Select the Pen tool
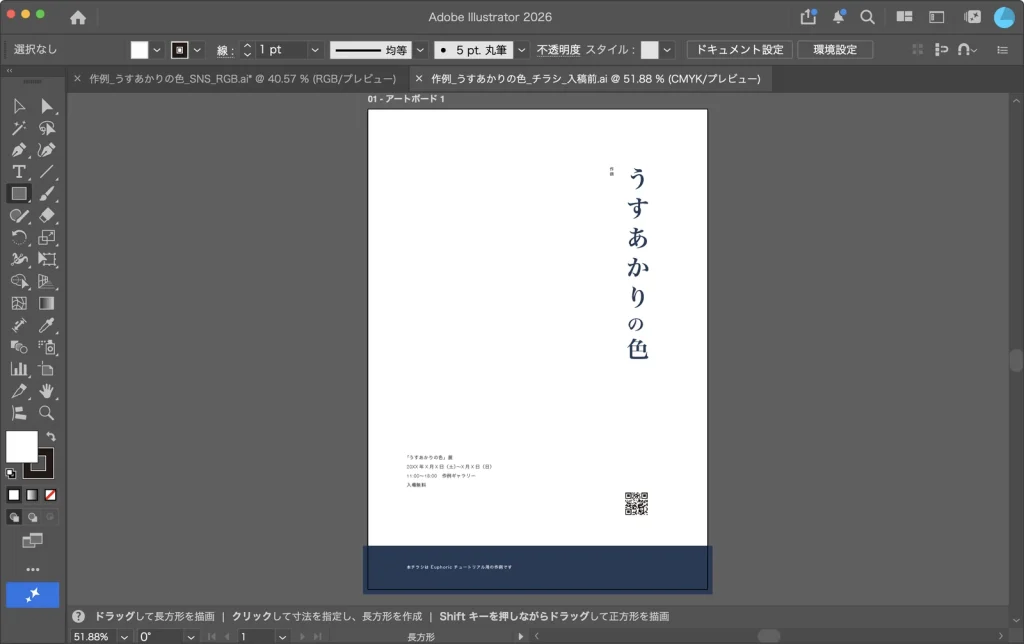The height and width of the screenshot is (644, 1024). point(19,150)
